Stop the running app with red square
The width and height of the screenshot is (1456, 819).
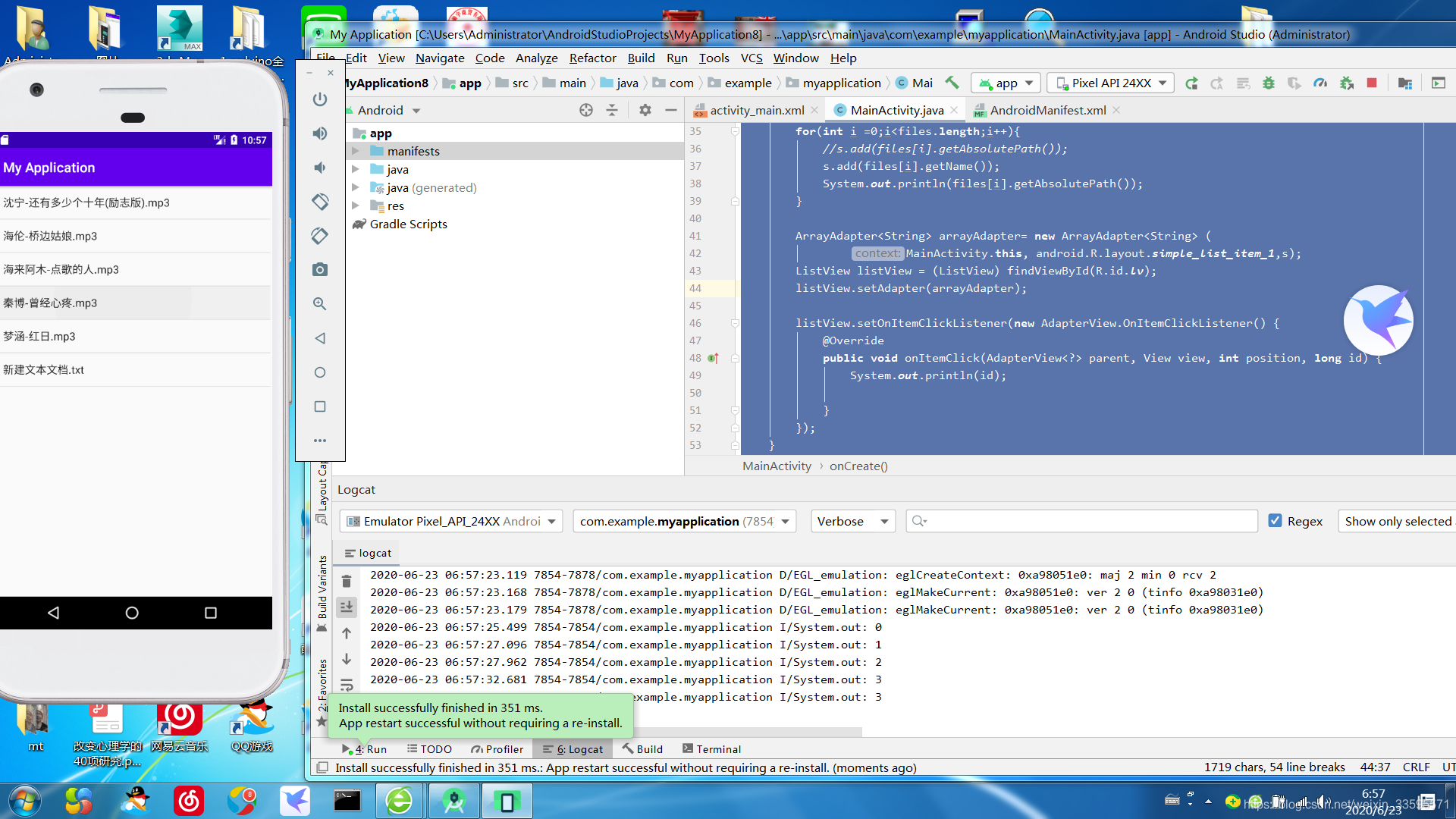point(1372,83)
